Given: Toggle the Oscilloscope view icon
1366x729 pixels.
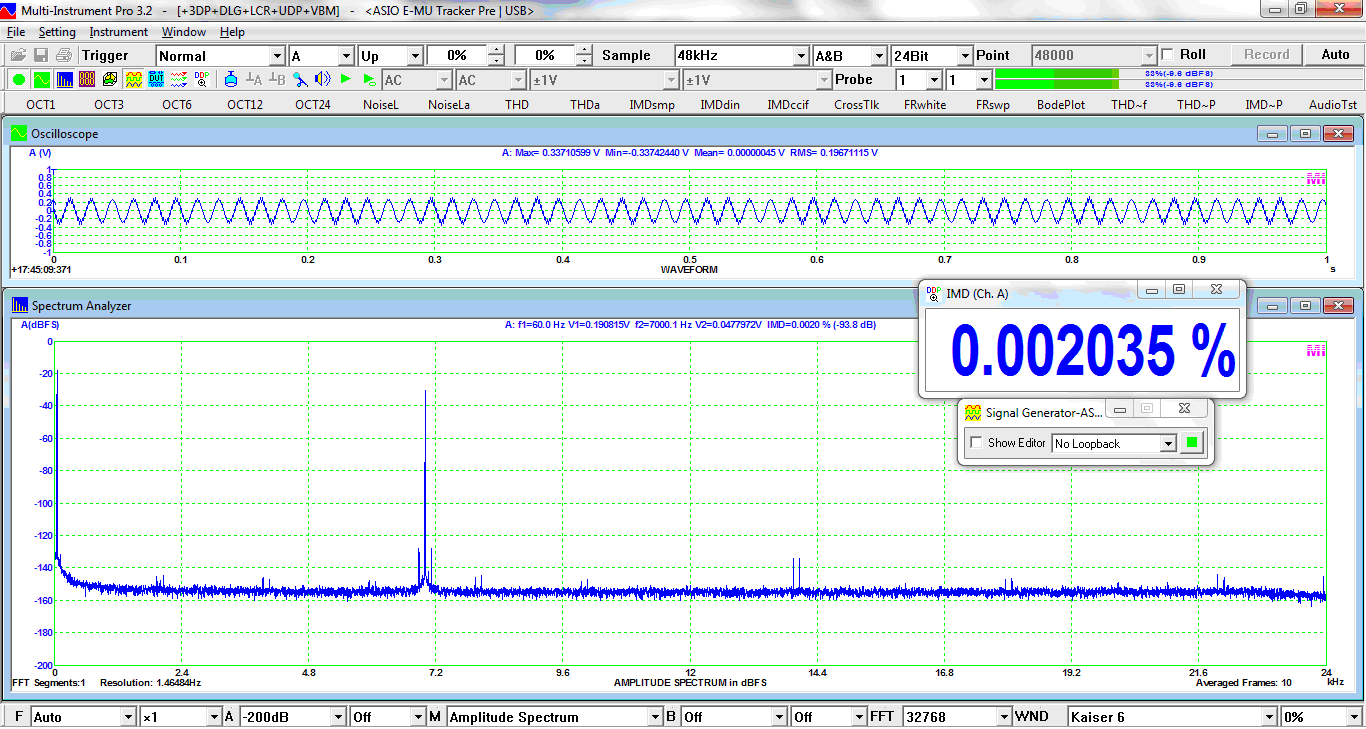Looking at the screenshot, I should tap(42, 79).
